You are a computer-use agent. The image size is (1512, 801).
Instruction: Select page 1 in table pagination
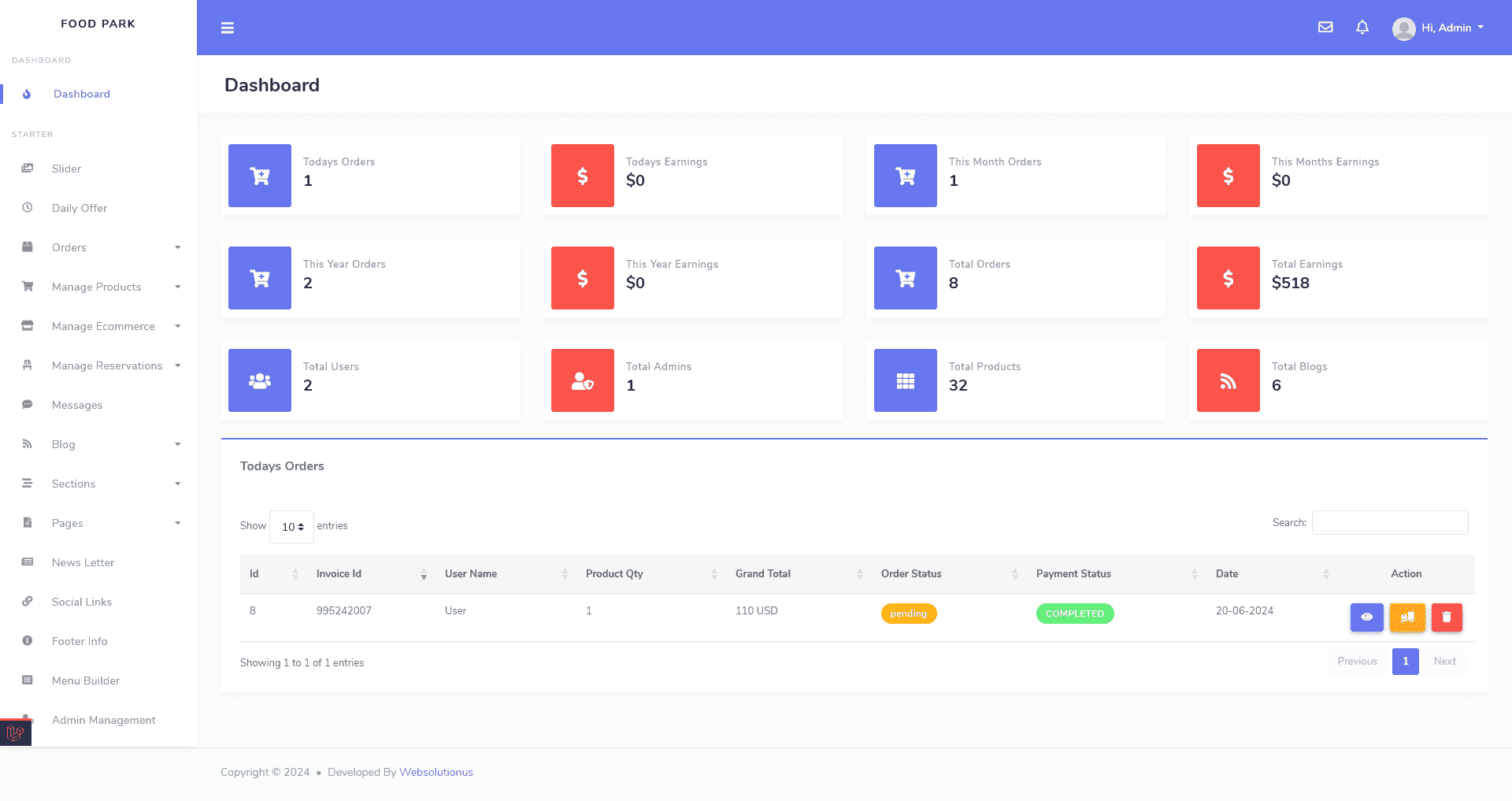pos(1405,662)
